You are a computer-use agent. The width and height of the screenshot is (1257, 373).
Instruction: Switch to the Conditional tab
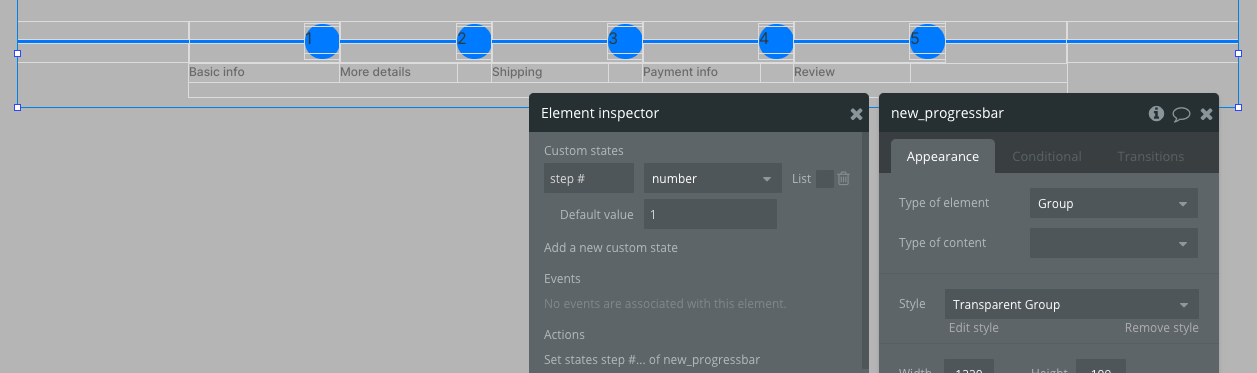click(x=1047, y=156)
